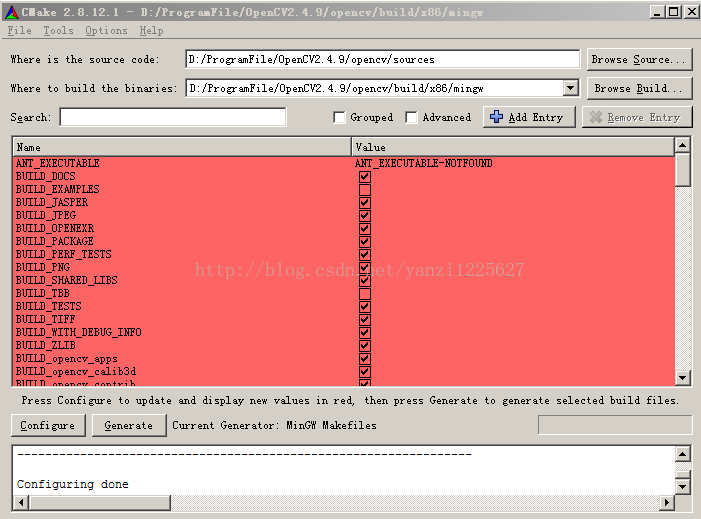Click the output log scroll left arrow
This screenshot has height=519, width=701.
(x=21, y=503)
